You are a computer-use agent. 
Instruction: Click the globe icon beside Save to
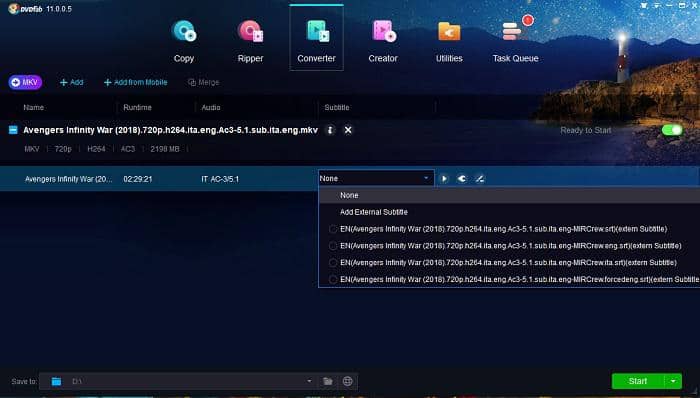[x=348, y=381]
